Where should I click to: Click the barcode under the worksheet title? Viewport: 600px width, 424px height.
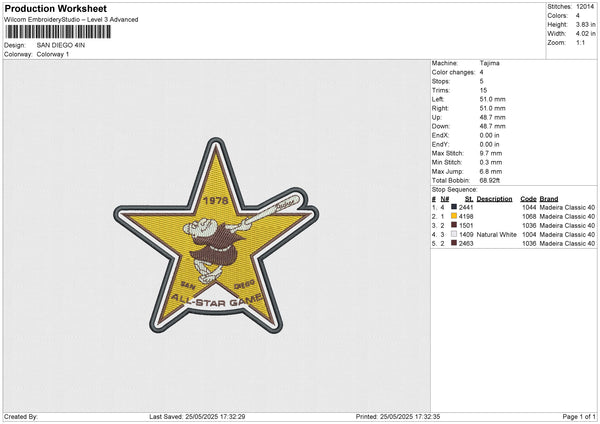click(58, 32)
